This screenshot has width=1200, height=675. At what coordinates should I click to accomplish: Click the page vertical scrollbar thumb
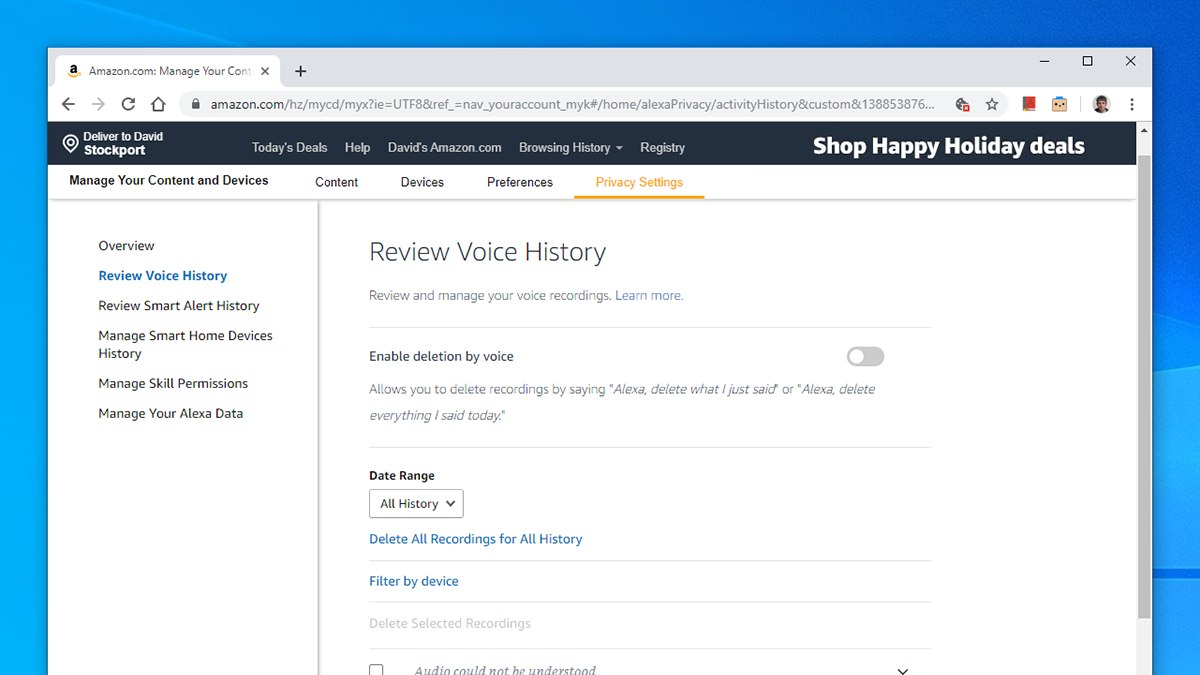click(1144, 385)
